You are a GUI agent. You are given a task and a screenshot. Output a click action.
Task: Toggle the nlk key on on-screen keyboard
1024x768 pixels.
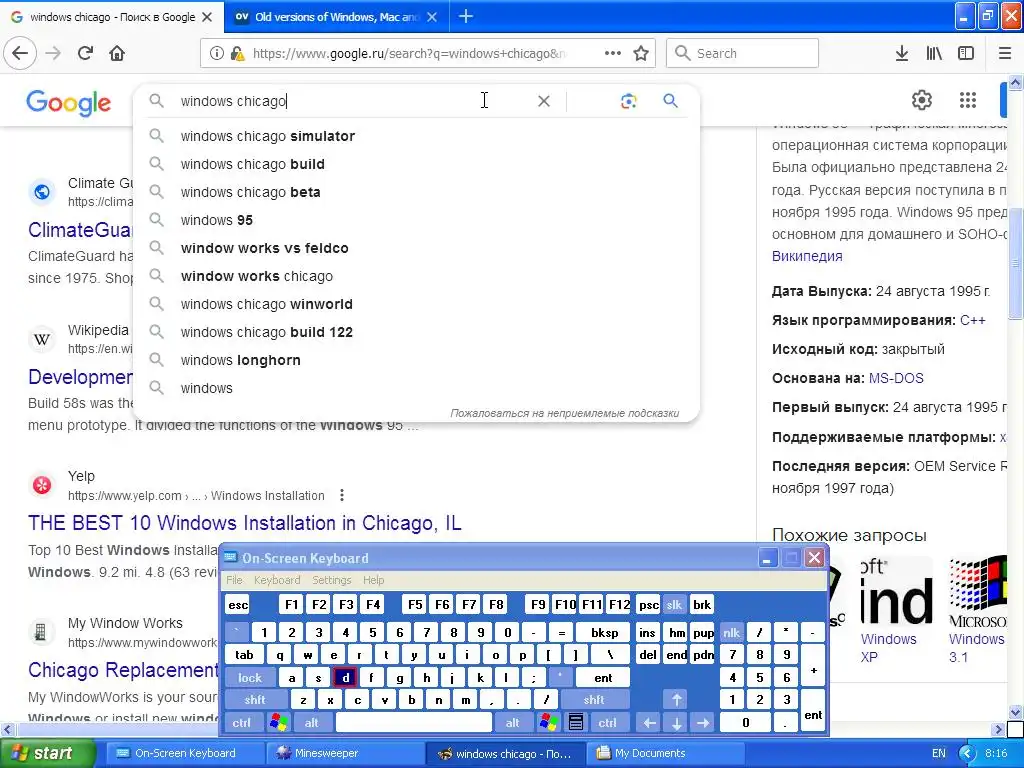click(731, 632)
